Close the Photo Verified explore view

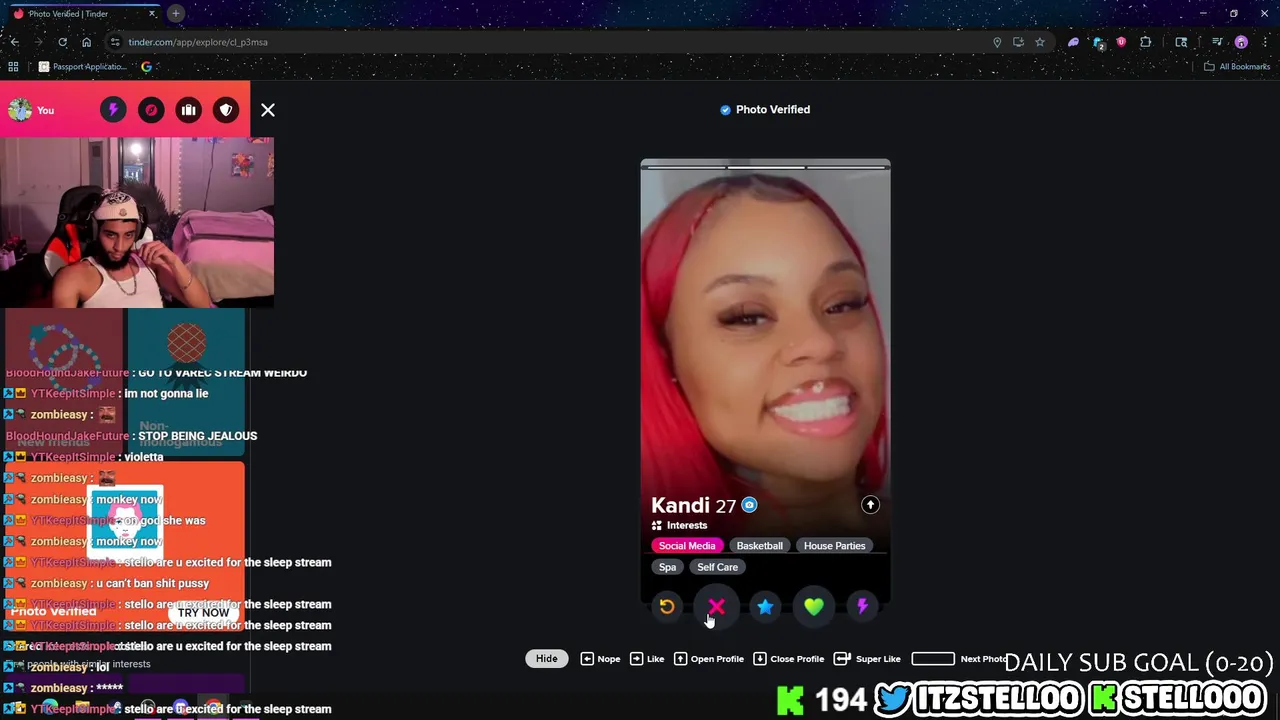point(268,110)
